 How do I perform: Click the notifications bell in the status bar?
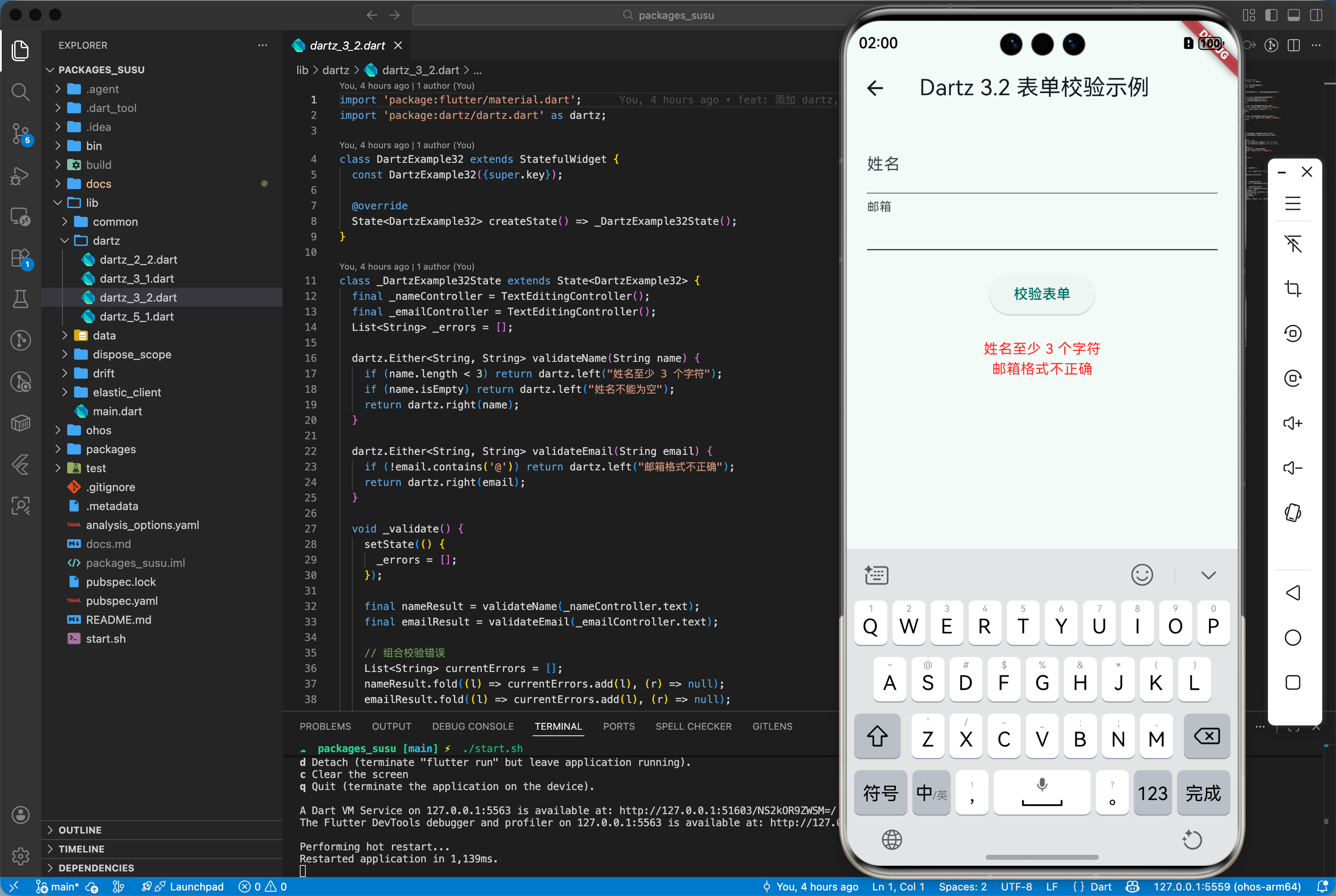(x=1322, y=886)
